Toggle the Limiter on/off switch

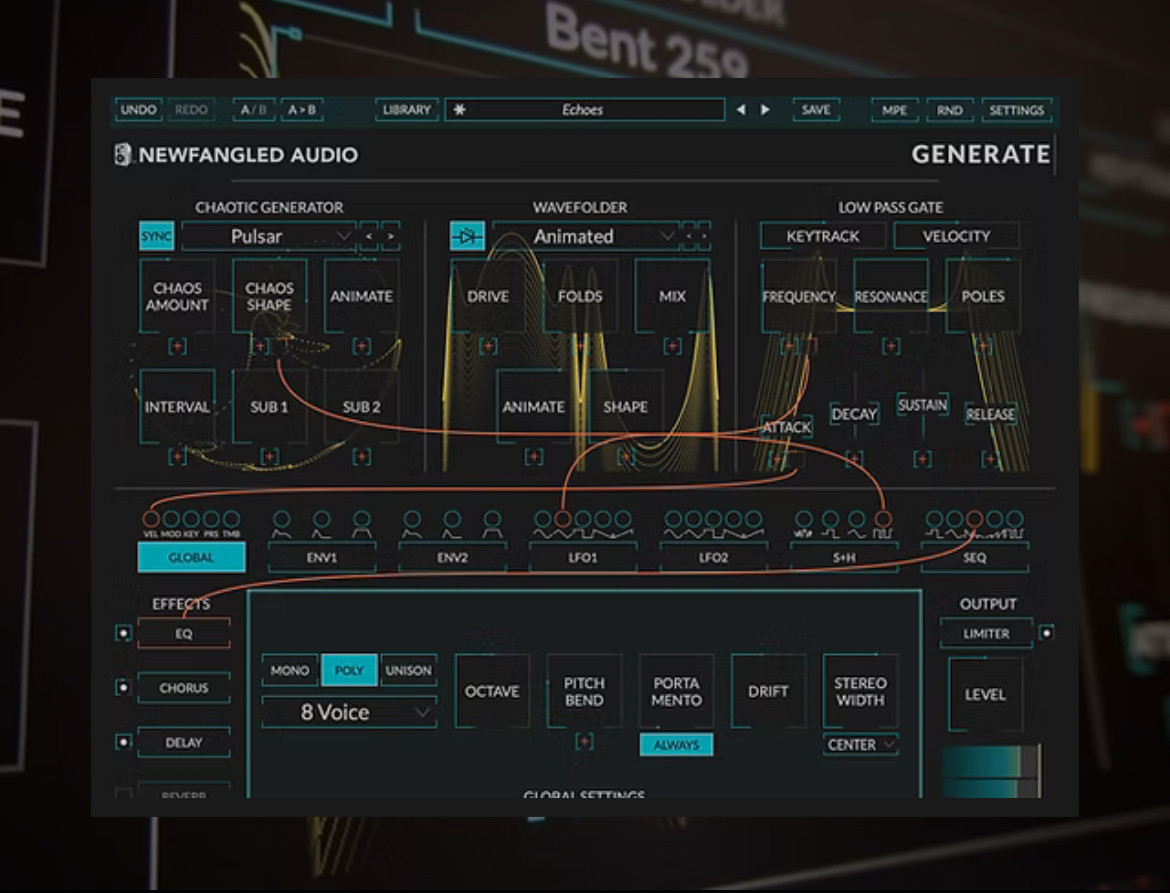[x=1046, y=633]
